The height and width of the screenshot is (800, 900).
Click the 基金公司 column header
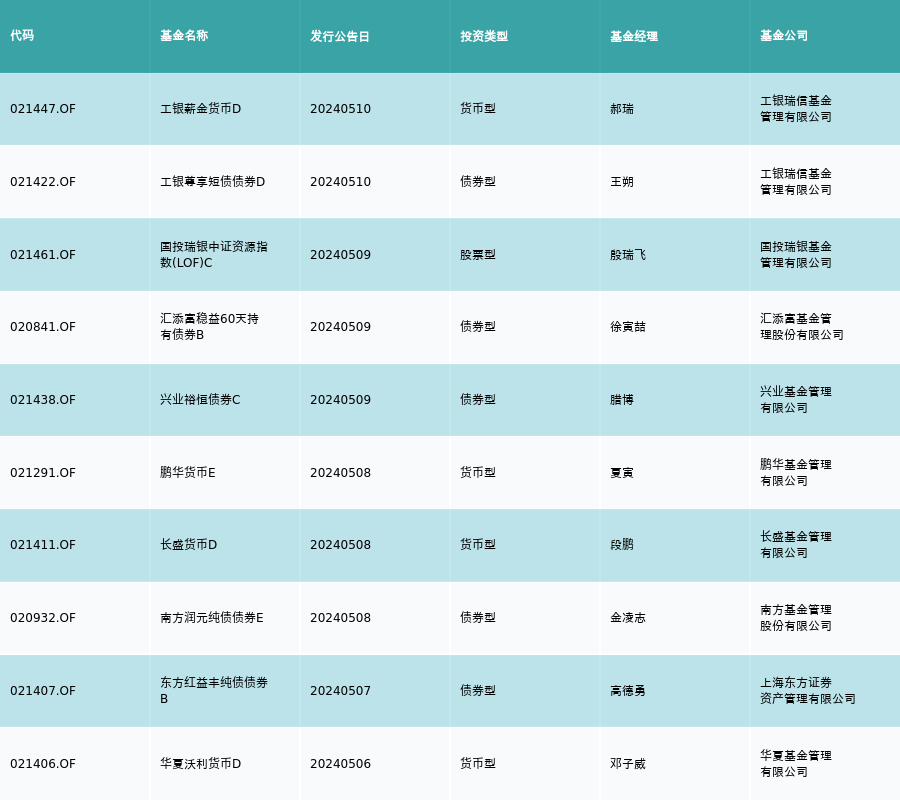[784, 36]
